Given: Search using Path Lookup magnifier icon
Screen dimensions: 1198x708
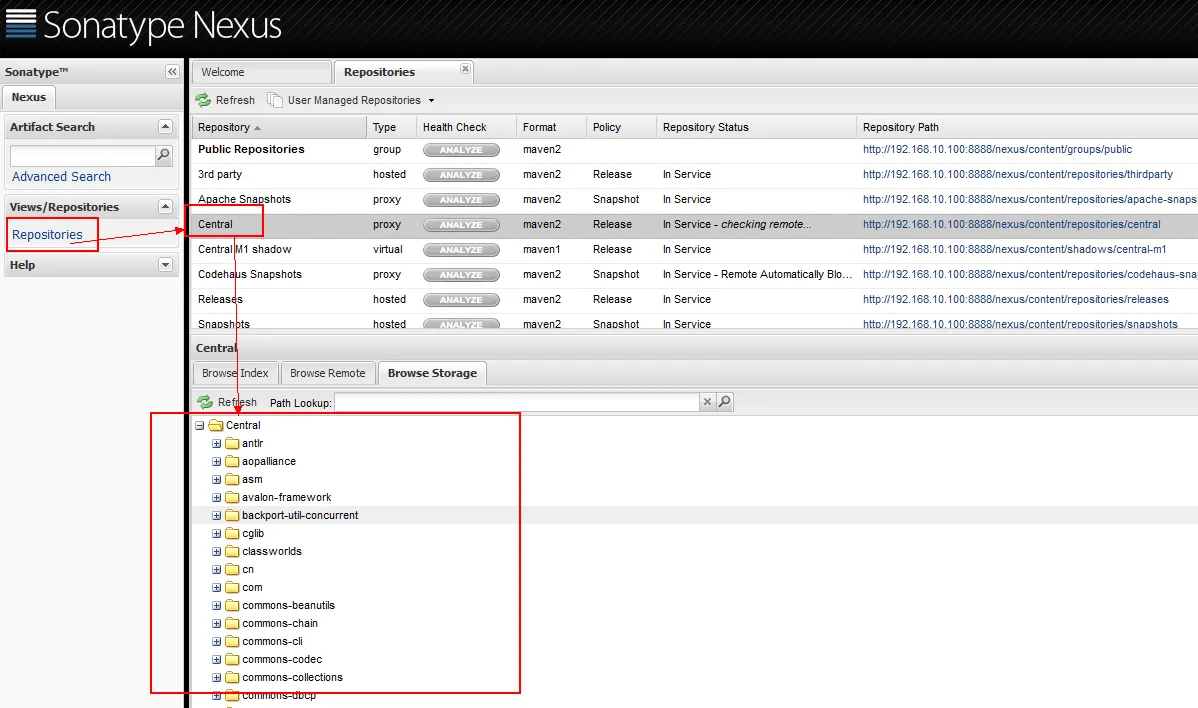Looking at the screenshot, I should point(724,402).
